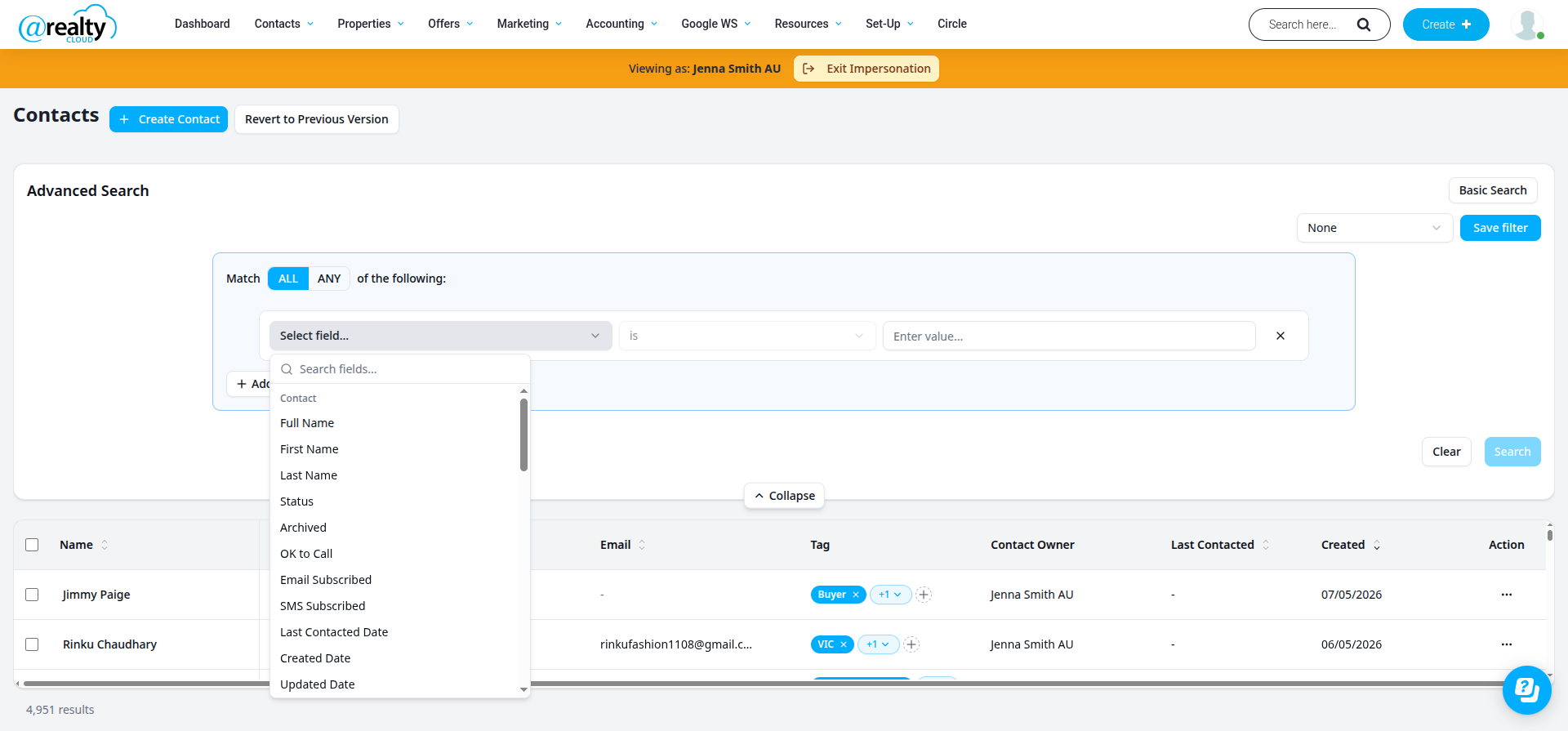
Task: Choose Created Date field option
Action: pyautogui.click(x=395, y=658)
